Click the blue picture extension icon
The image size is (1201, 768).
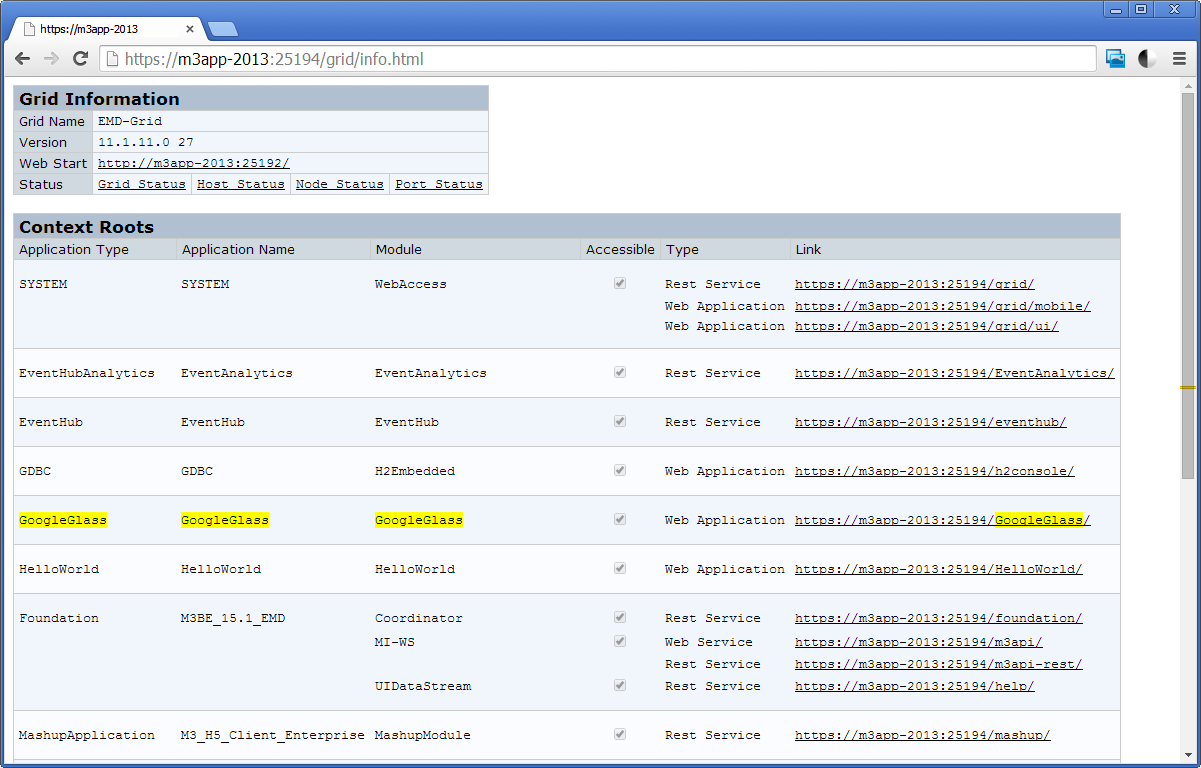coord(1115,59)
